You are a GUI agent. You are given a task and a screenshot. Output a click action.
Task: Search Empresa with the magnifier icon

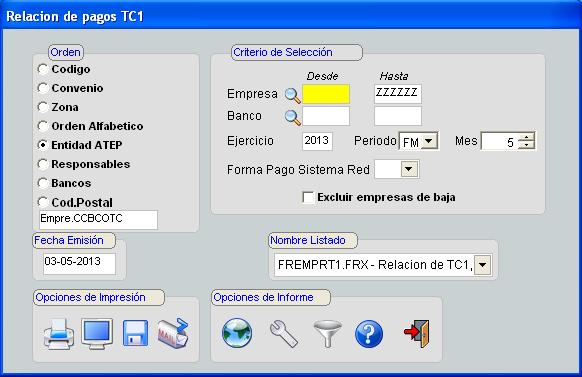[292, 96]
